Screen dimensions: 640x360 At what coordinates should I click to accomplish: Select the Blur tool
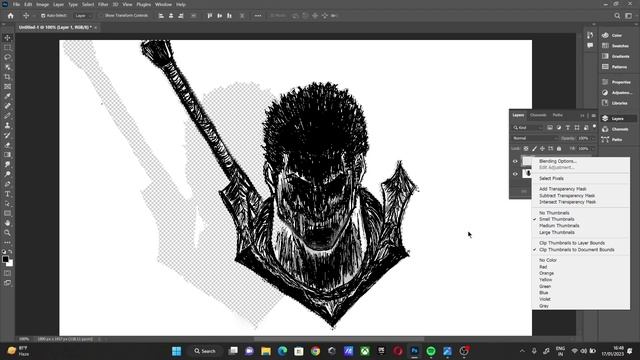pyautogui.click(x=7, y=164)
